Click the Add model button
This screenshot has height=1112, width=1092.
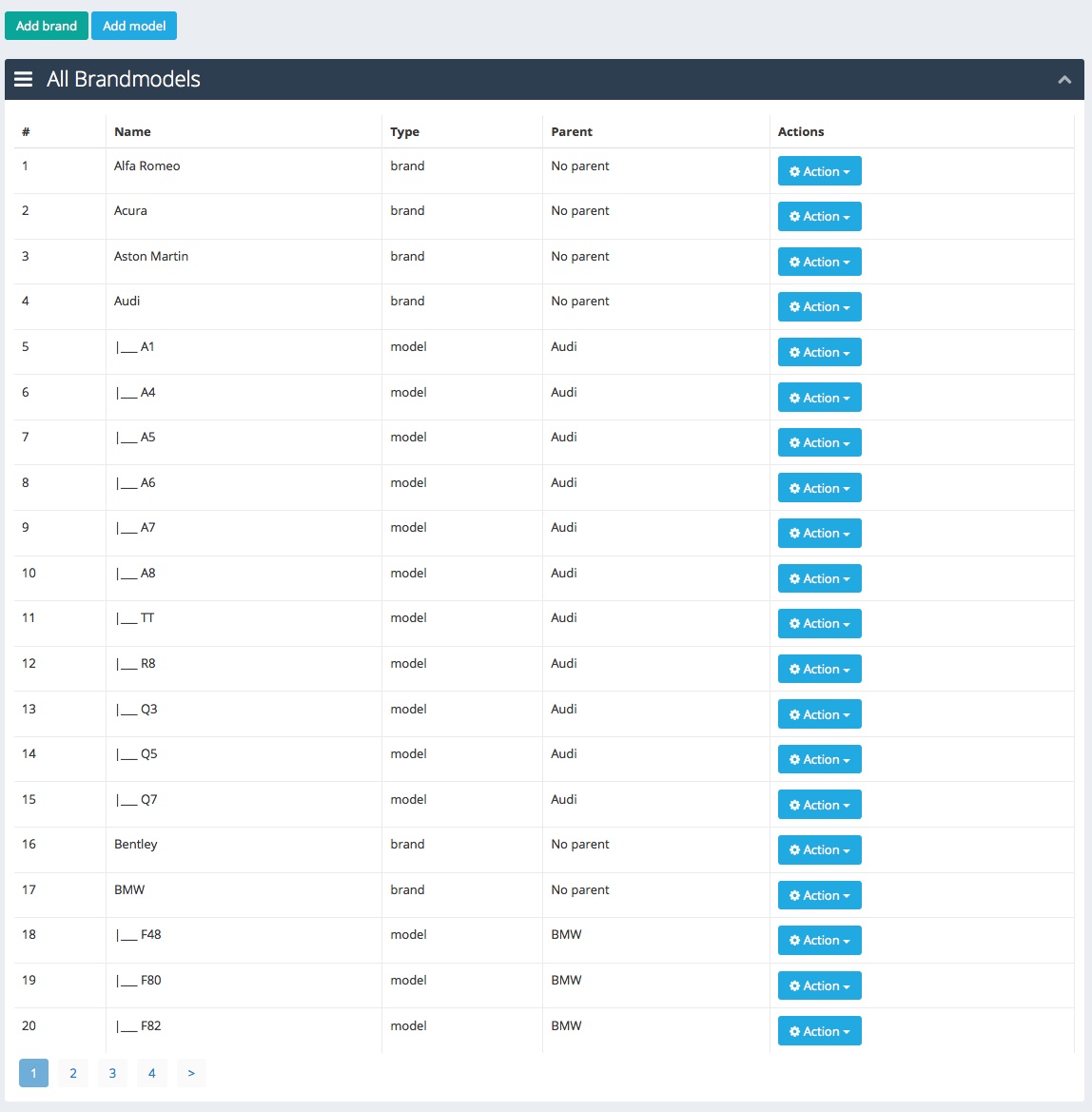coord(134,26)
